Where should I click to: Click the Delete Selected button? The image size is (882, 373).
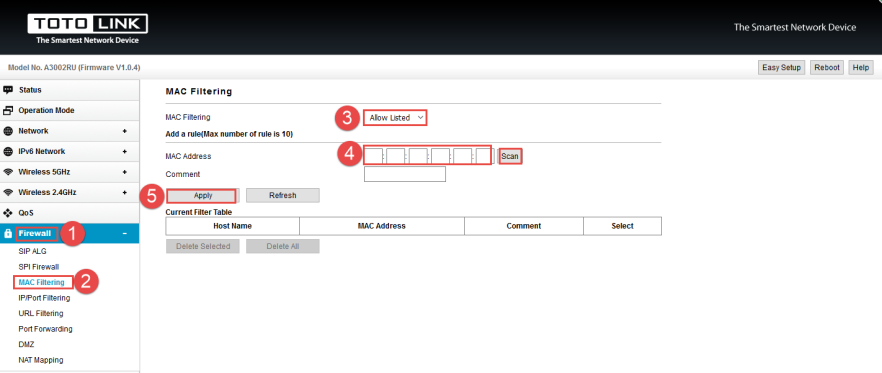pos(203,246)
